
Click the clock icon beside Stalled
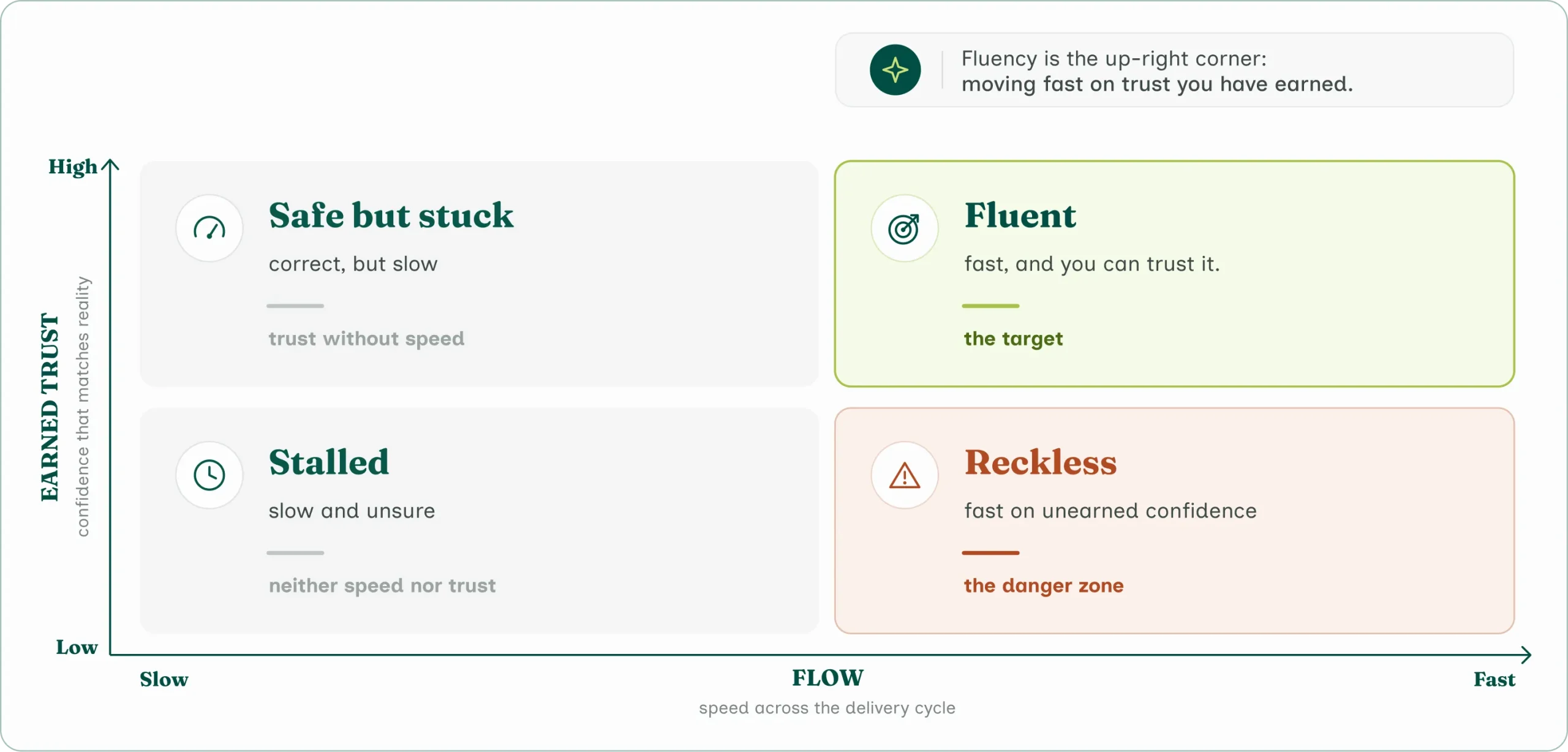(209, 475)
